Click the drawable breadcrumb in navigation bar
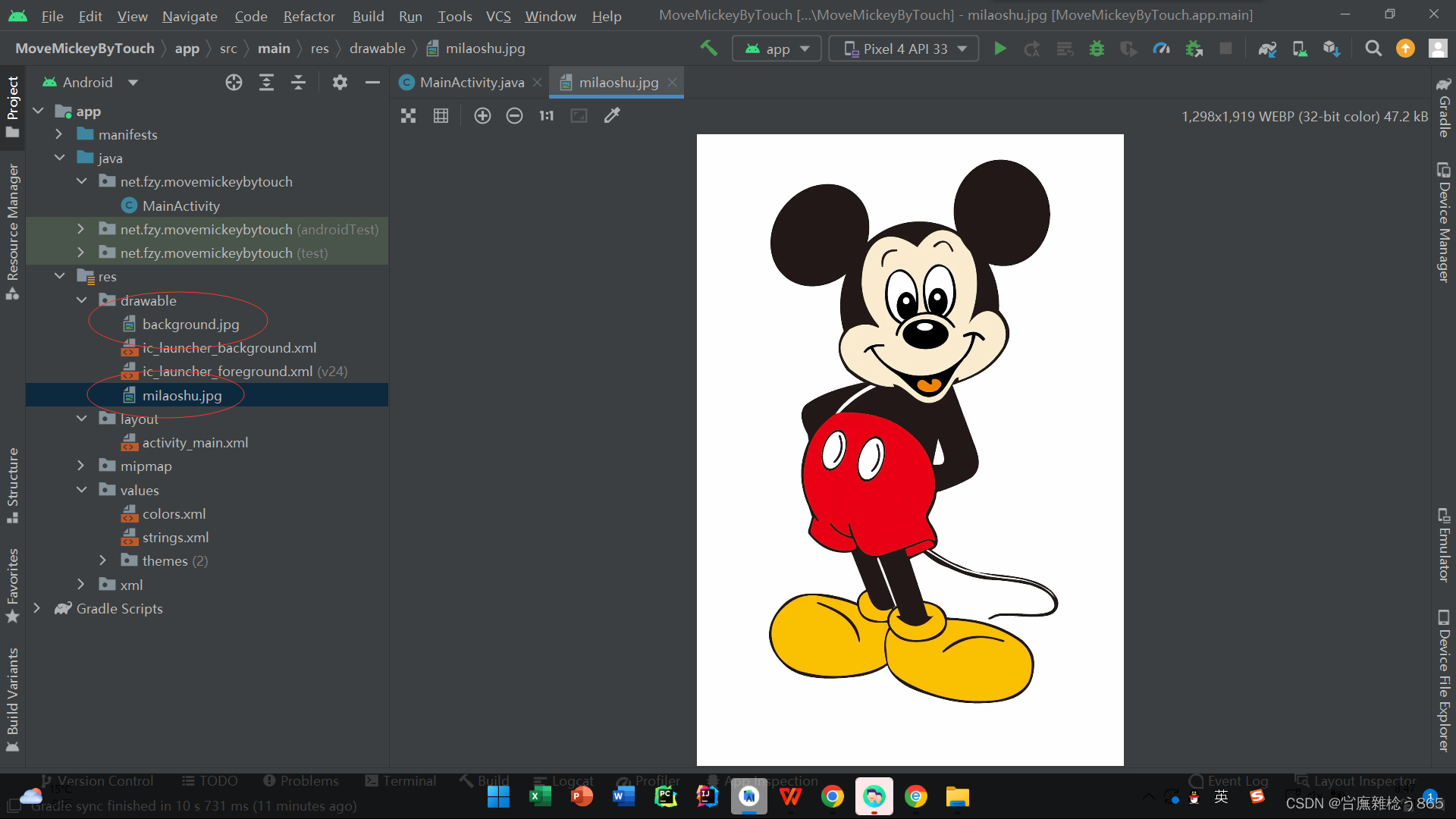 [x=377, y=49]
